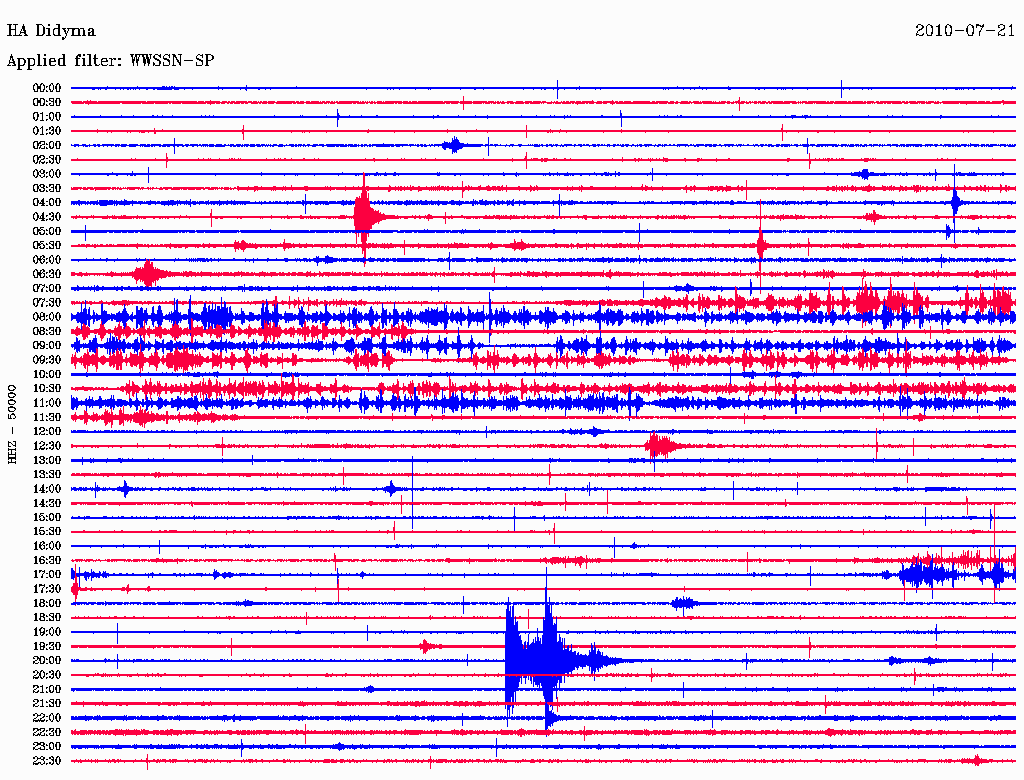Select the 00:00 time label
1024x780 pixels.
pos(46,88)
